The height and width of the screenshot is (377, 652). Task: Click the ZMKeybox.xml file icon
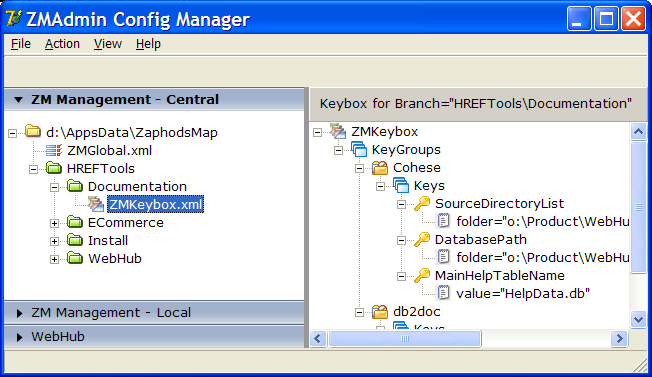coord(96,204)
